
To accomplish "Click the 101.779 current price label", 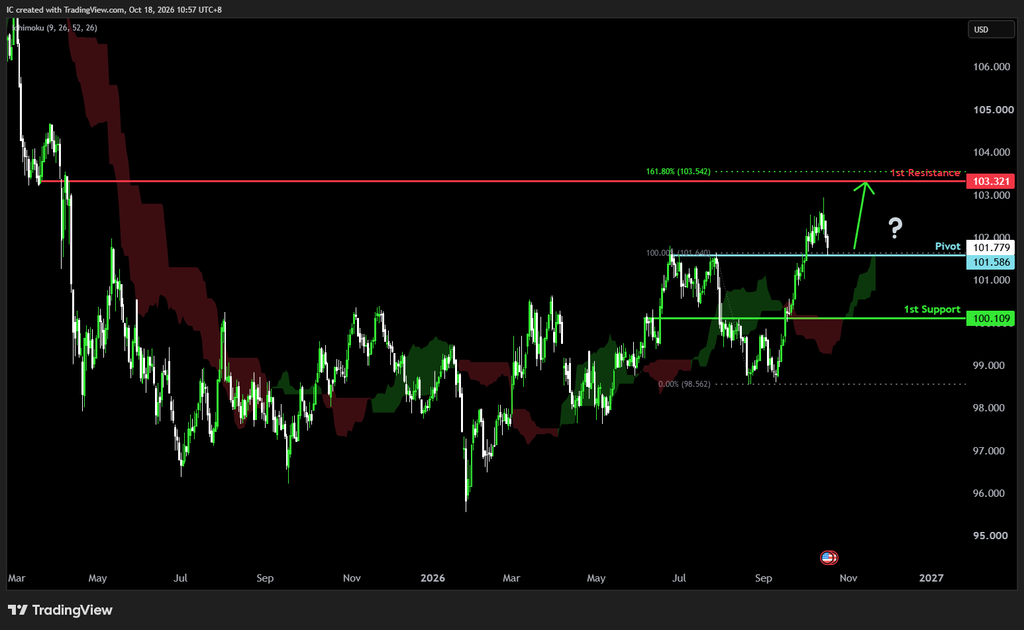I will point(990,247).
